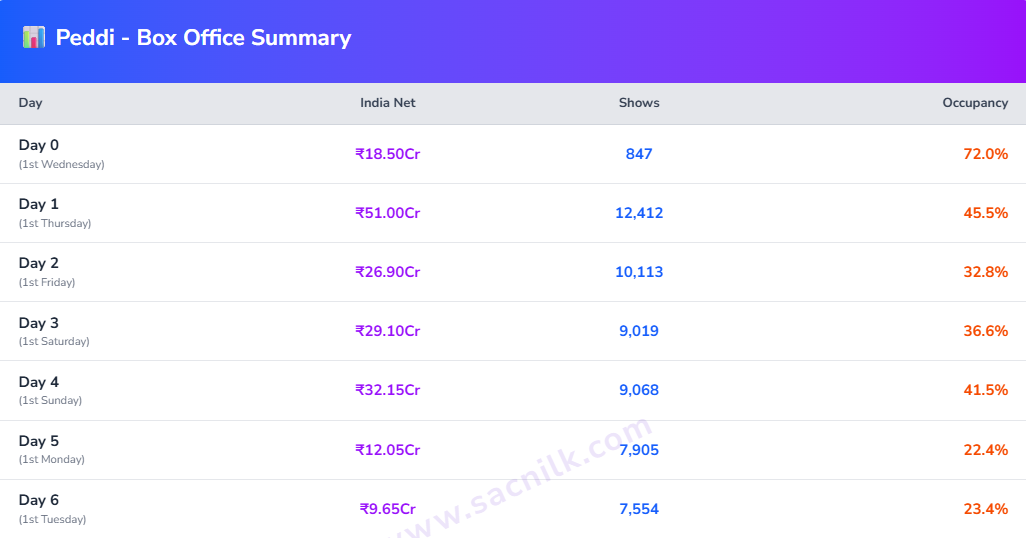This screenshot has width=1026, height=538.
Task: Click the Occupancy column header
Action: [x=975, y=103]
